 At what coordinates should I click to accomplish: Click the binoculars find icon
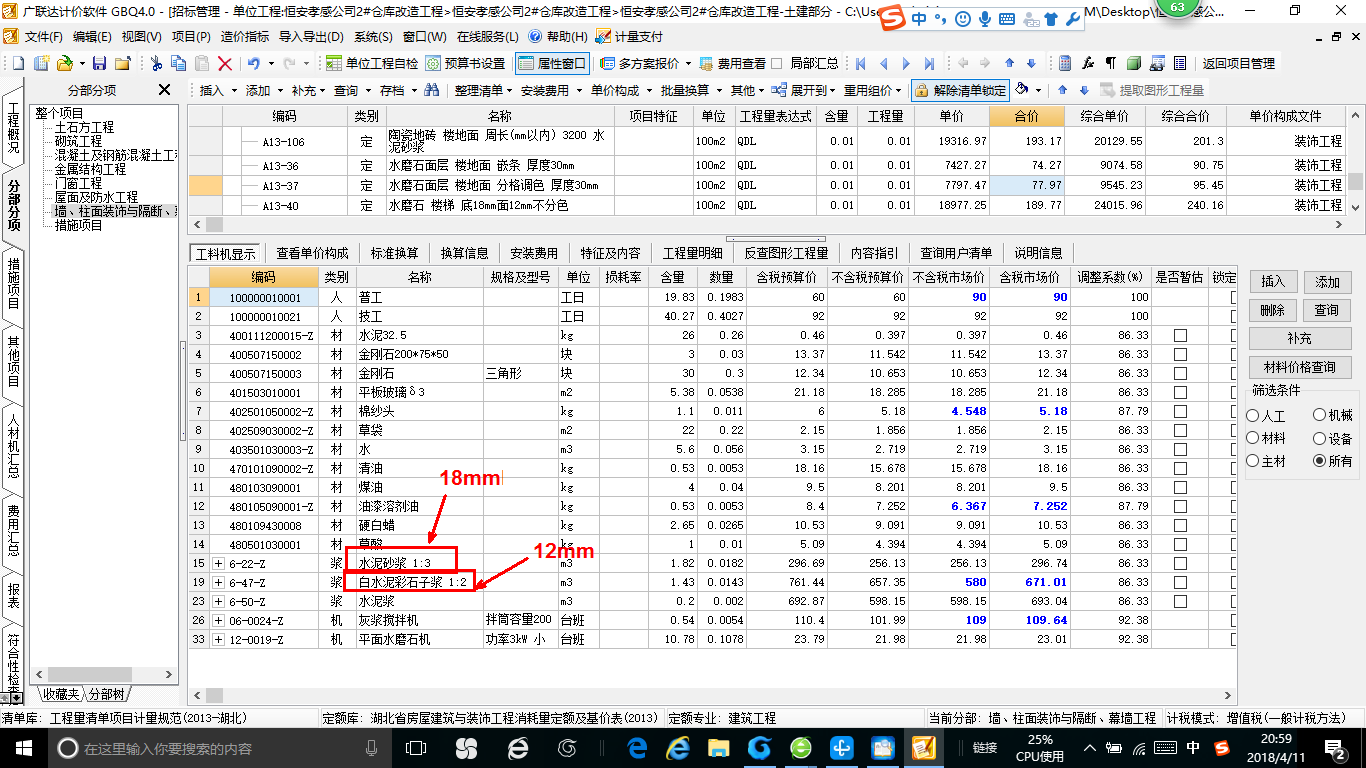[x=432, y=90]
